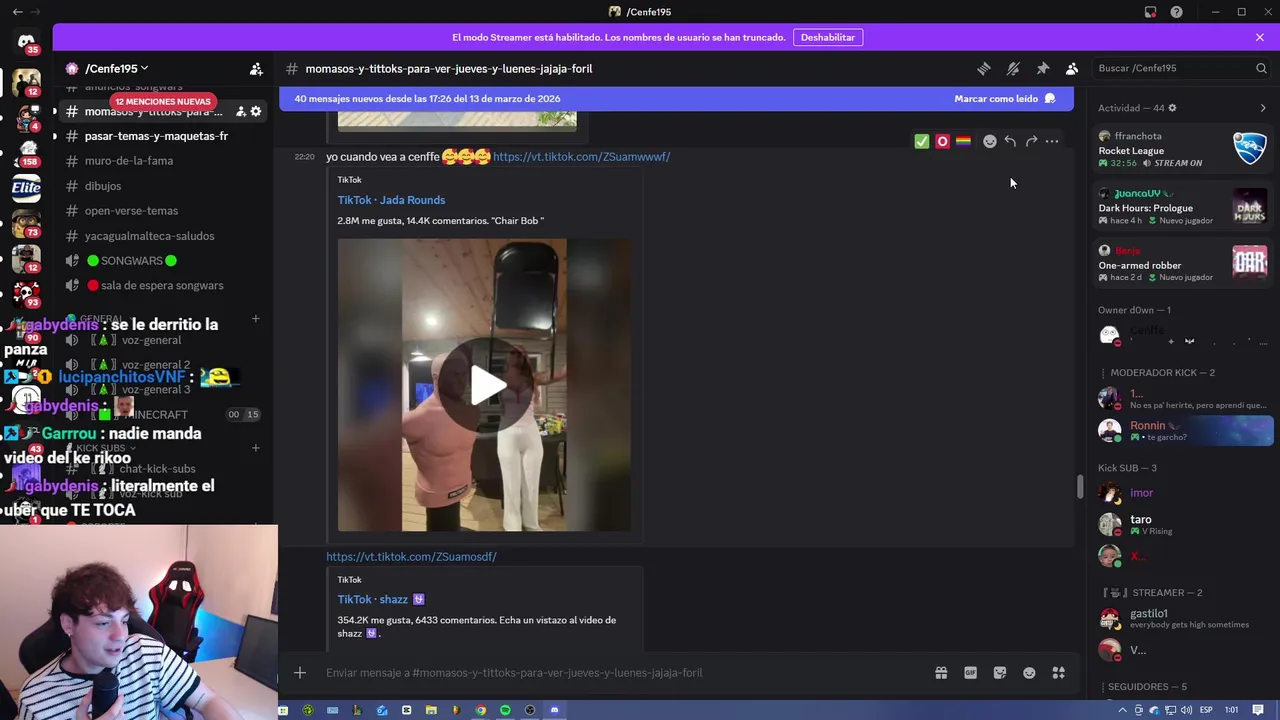Open yacagualmalteca-saludos channel
Screen dimensions: 1280x720
tap(149, 236)
